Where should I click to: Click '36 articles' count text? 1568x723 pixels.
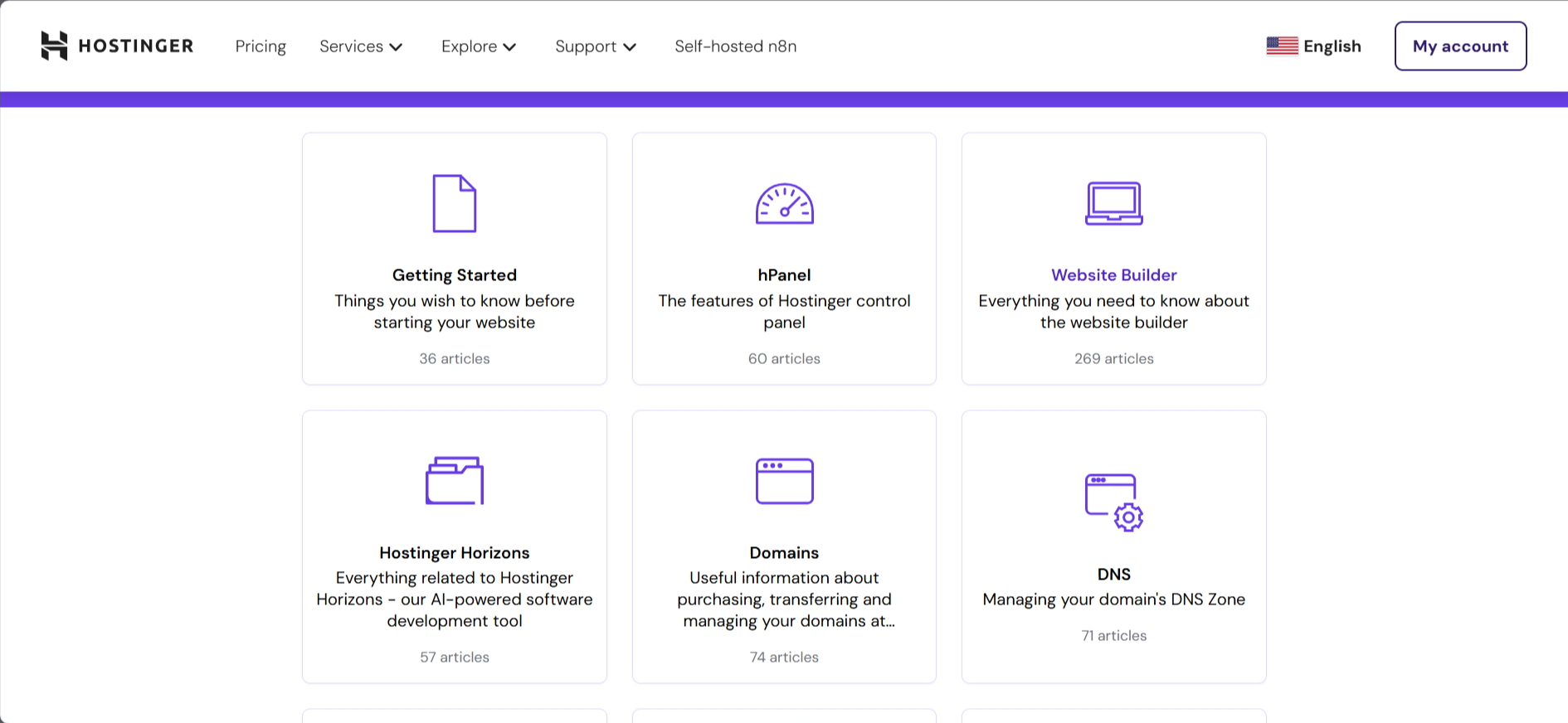[455, 358]
